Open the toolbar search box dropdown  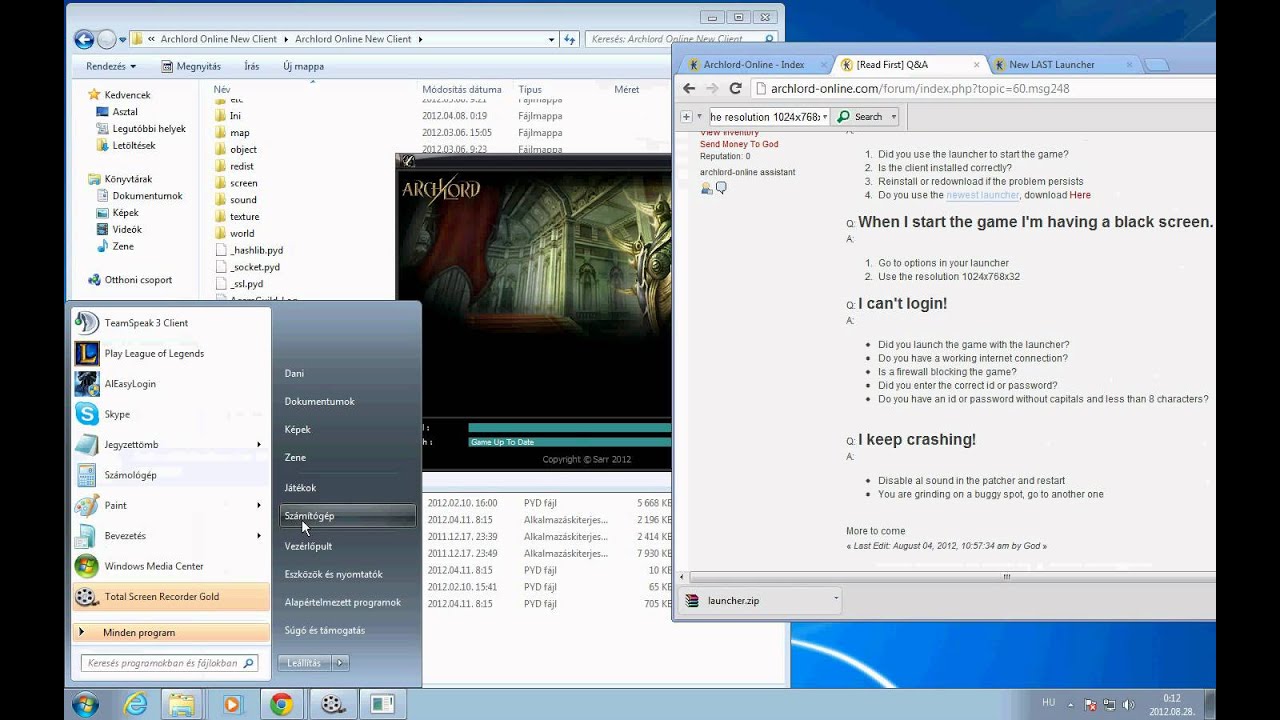(x=825, y=117)
